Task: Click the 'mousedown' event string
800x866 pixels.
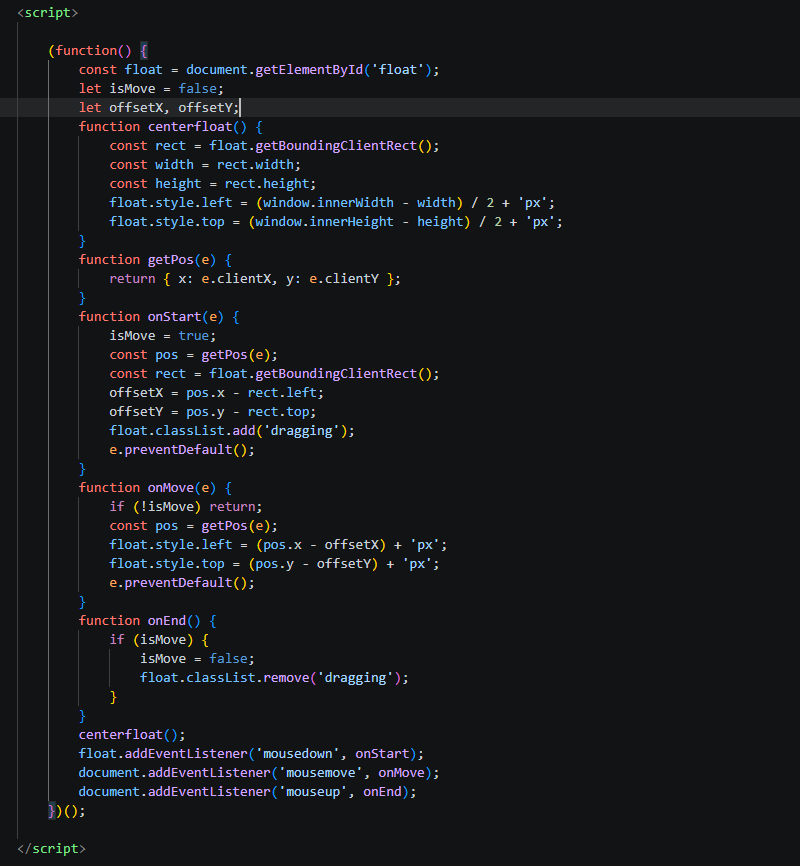Action: click(297, 754)
